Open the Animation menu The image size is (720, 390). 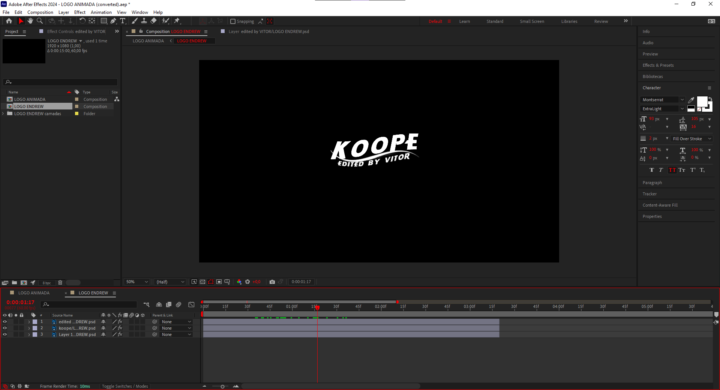point(101,12)
